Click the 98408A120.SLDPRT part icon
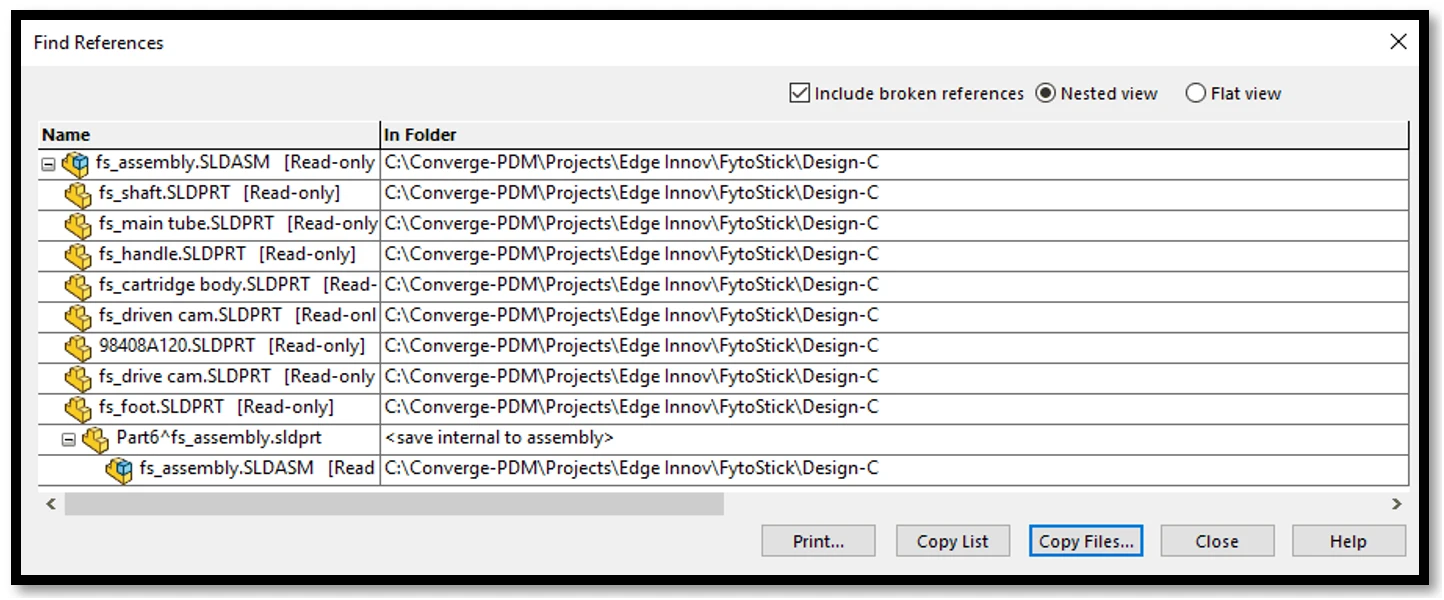The width and height of the screenshot is (1444, 600). 78,347
